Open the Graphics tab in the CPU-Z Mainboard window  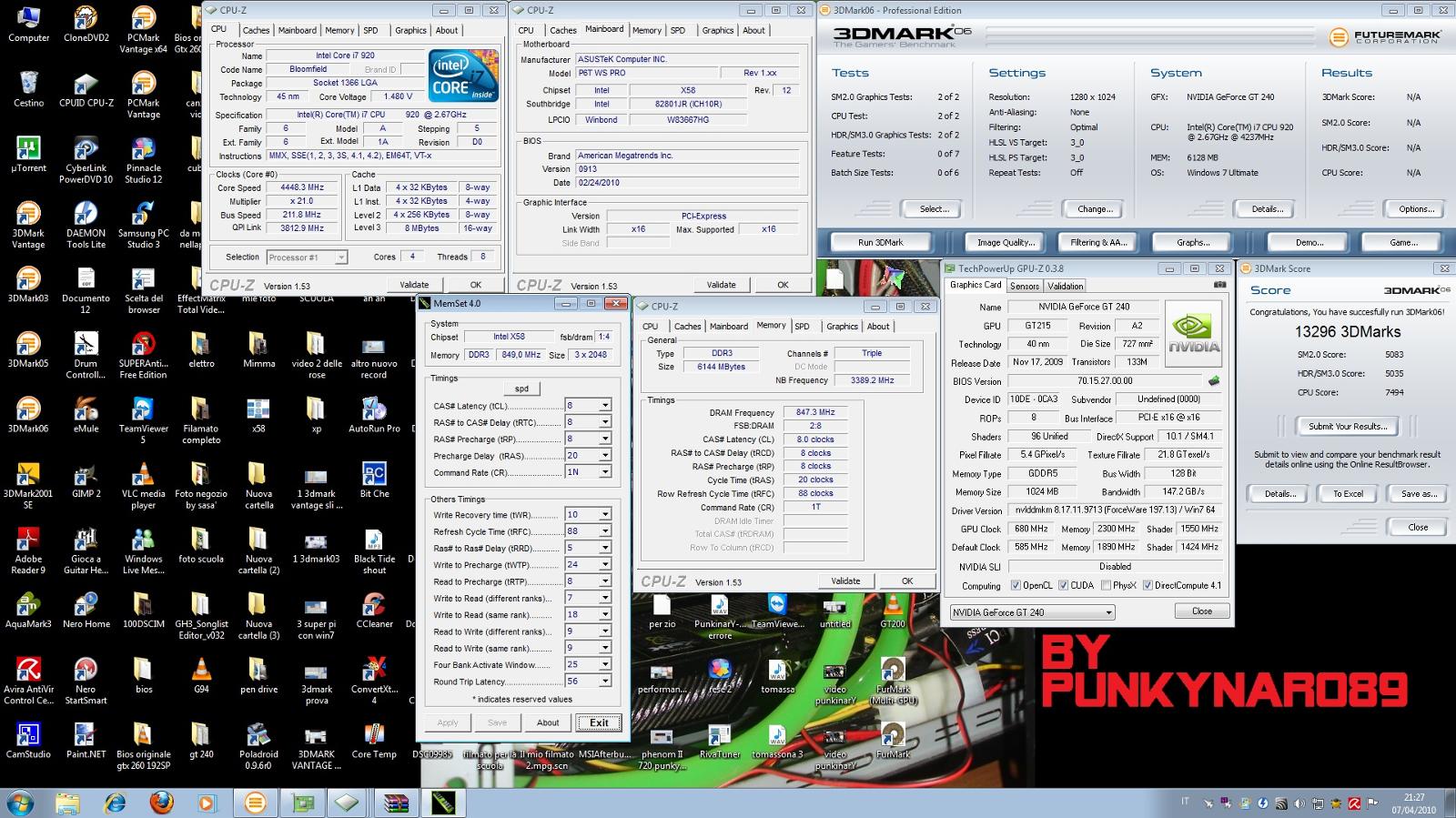point(717,30)
